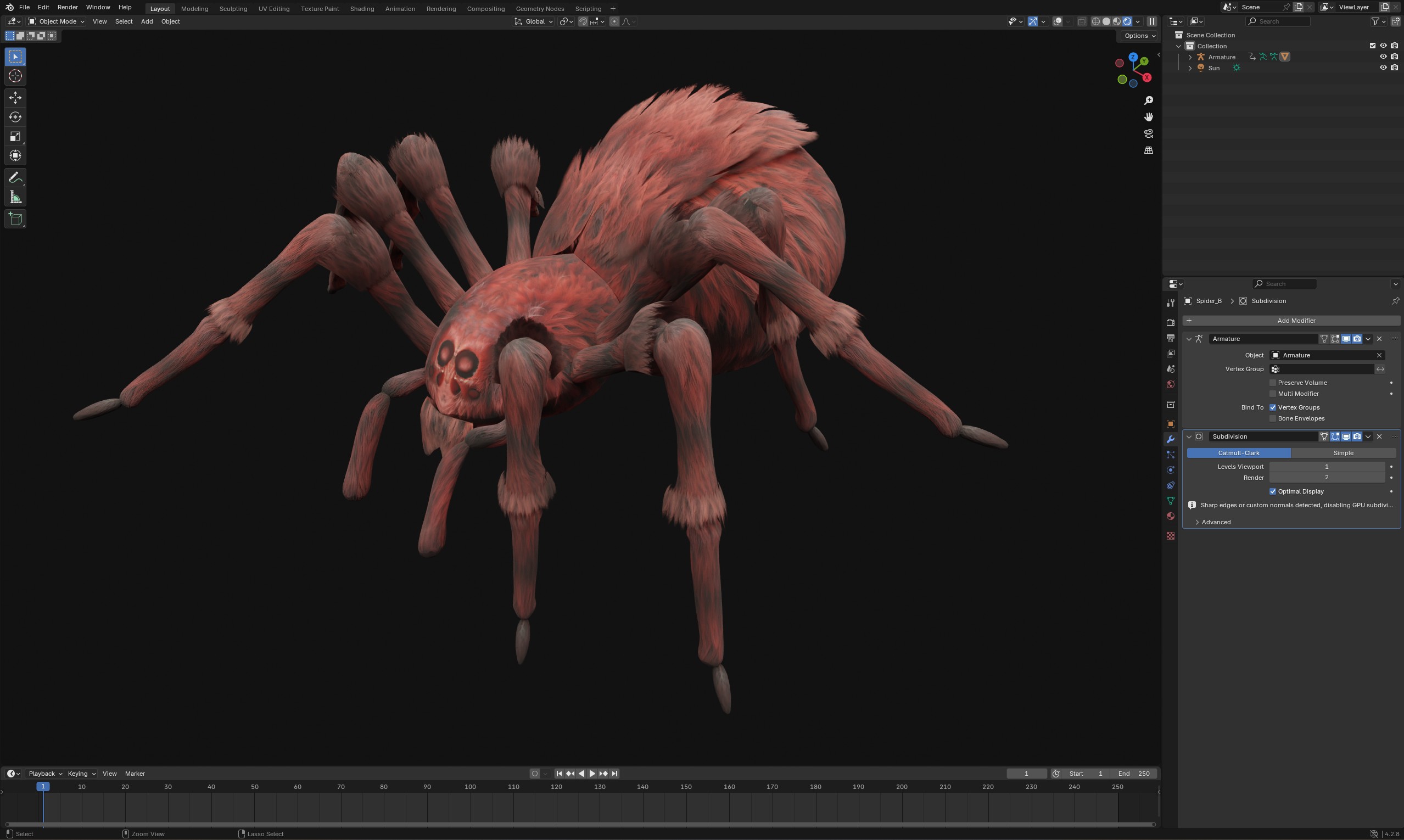Screen dimensions: 1404x840
Task: Activate the Rotate tool
Action: [15, 117]
